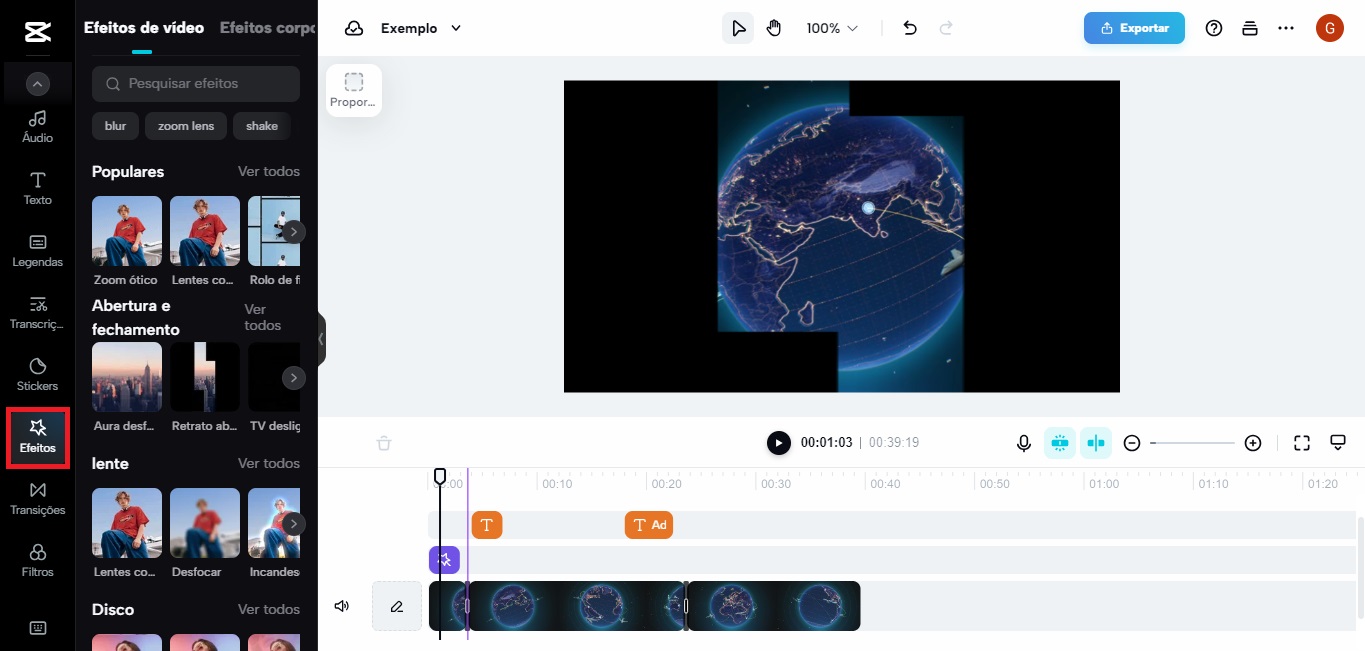
Task: Click the cloud save icon
Action: [x=354, y=28]
